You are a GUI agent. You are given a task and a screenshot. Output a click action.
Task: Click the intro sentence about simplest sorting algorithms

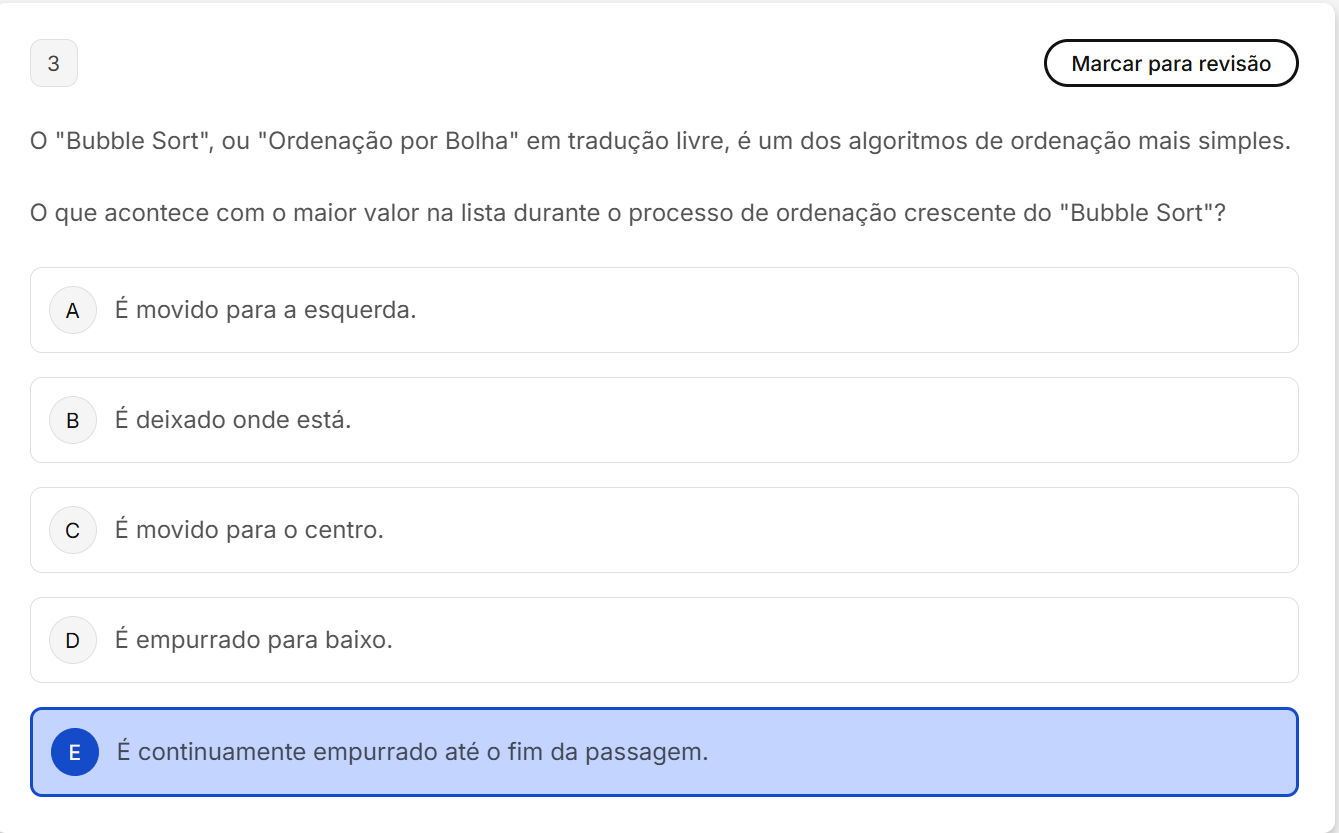tap(660, 141)
